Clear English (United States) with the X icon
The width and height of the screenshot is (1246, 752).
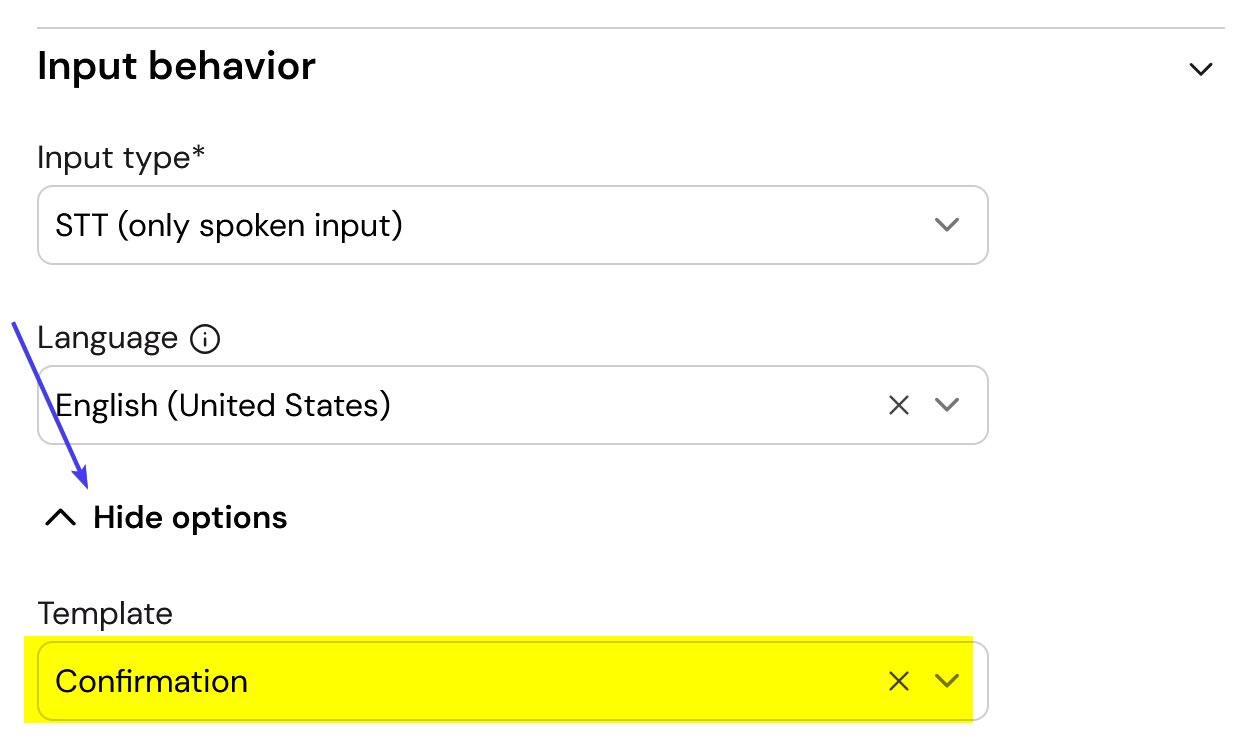[x=899, y=405]
